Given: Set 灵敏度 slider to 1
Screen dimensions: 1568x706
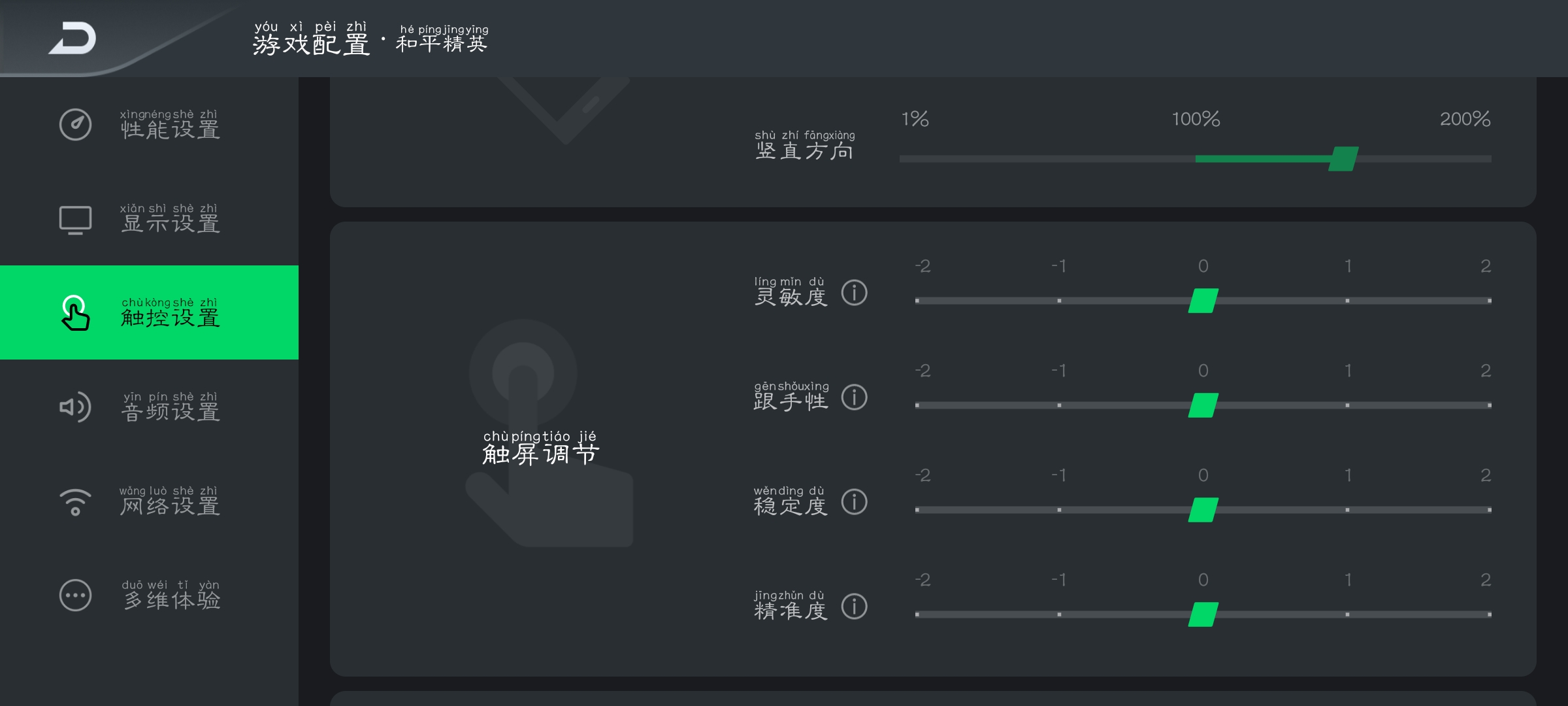Looking at the screenshot, I should tap(1347, 301).
